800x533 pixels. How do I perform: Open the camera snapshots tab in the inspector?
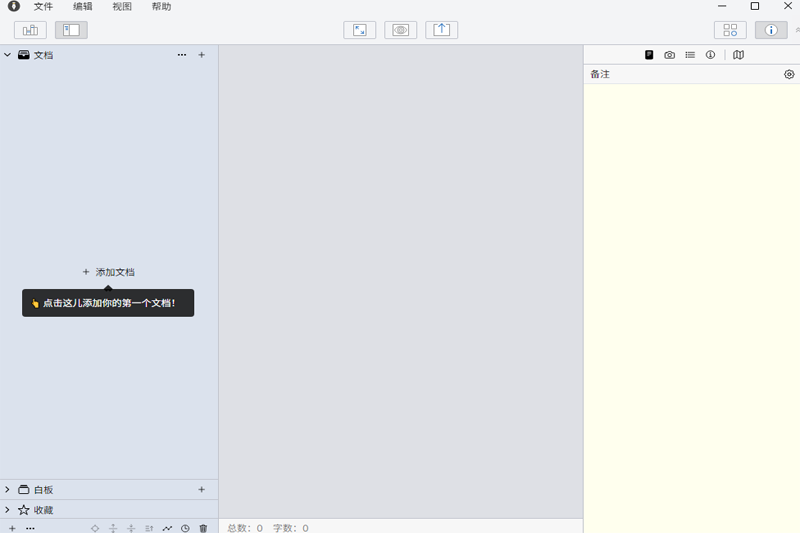point(669,55)
